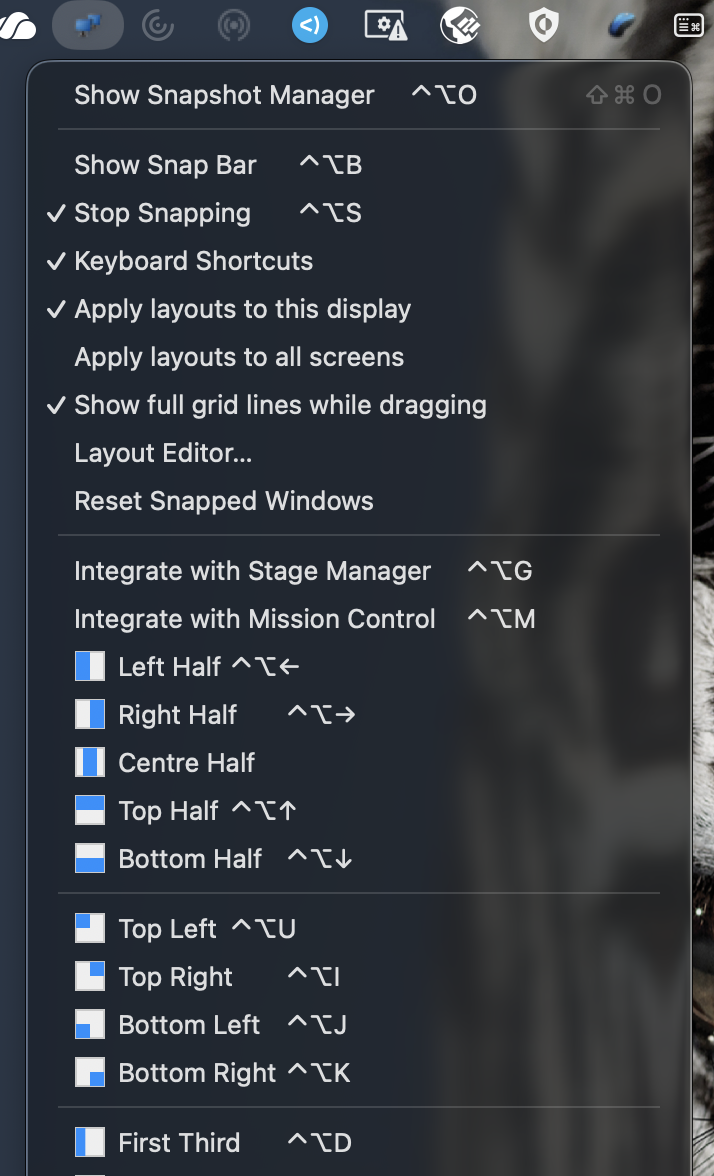The image size is (714, 1176).
Task: Disable Stop Snapping
Action: click(x=161, y=213)
